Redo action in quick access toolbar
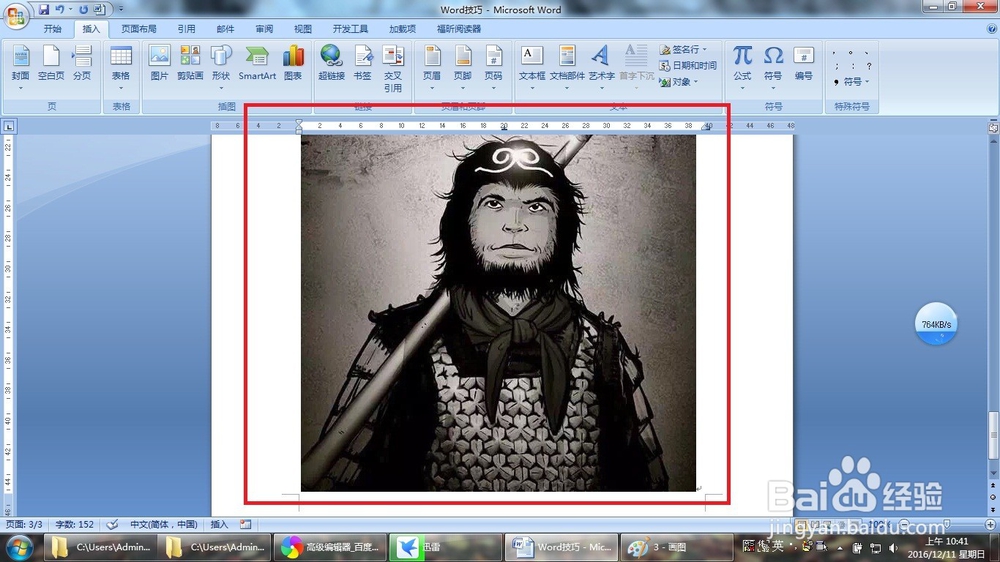Image resolution: width=1000 pixels, height=562 pixels. 84,10
